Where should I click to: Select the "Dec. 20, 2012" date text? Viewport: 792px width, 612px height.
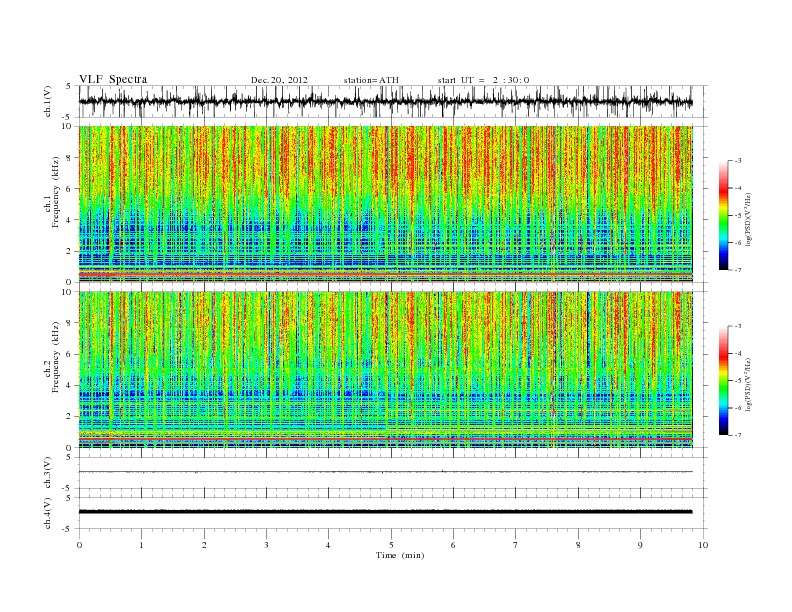coord(279,80)
